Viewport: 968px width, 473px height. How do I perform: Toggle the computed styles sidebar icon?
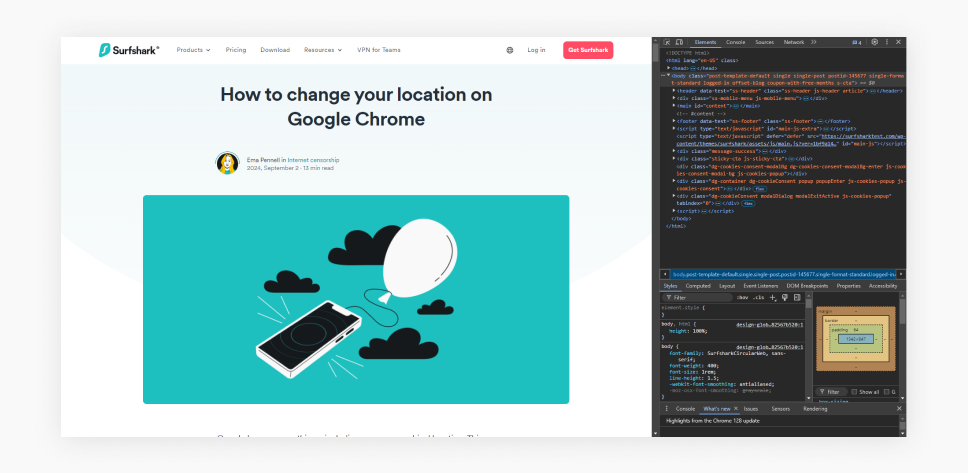pyautogui.click(x=796, y=298)
